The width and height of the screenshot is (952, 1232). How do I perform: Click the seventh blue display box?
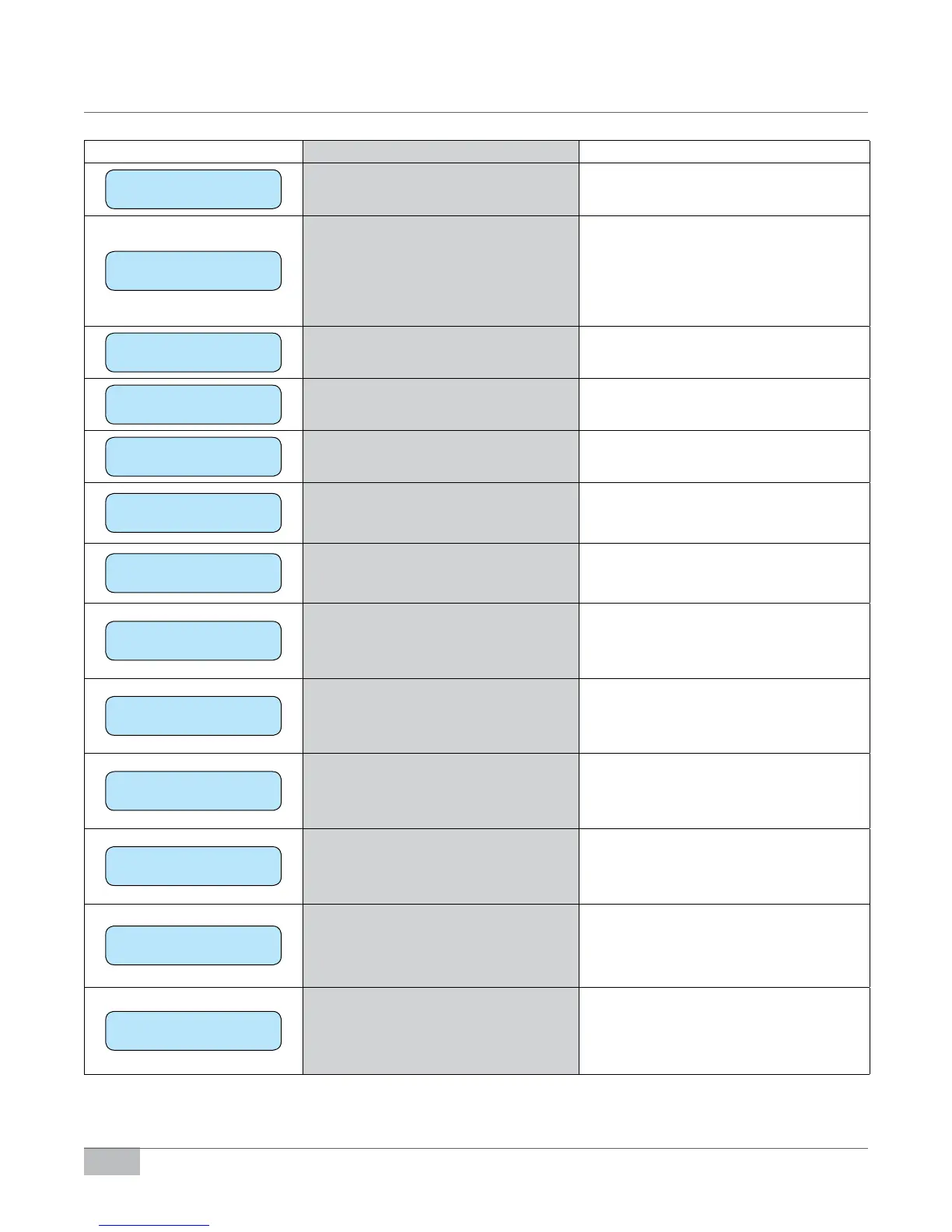click(x=193, y=573)
